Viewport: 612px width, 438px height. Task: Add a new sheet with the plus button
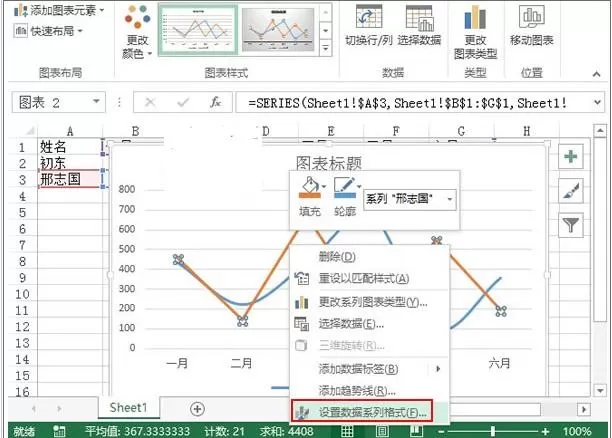[197, 409]
